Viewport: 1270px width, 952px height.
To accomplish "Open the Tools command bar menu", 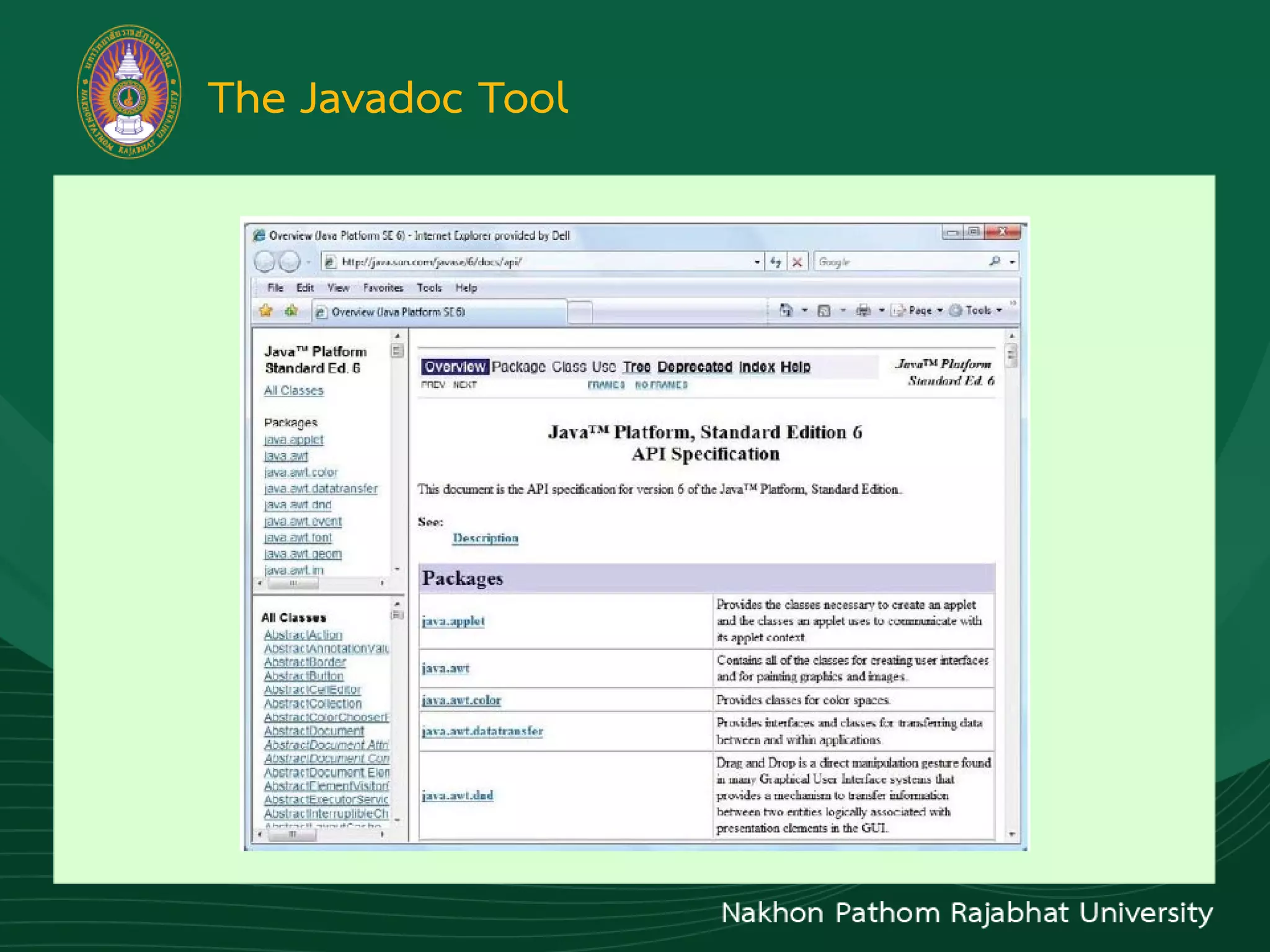I will tap(976, 311).
